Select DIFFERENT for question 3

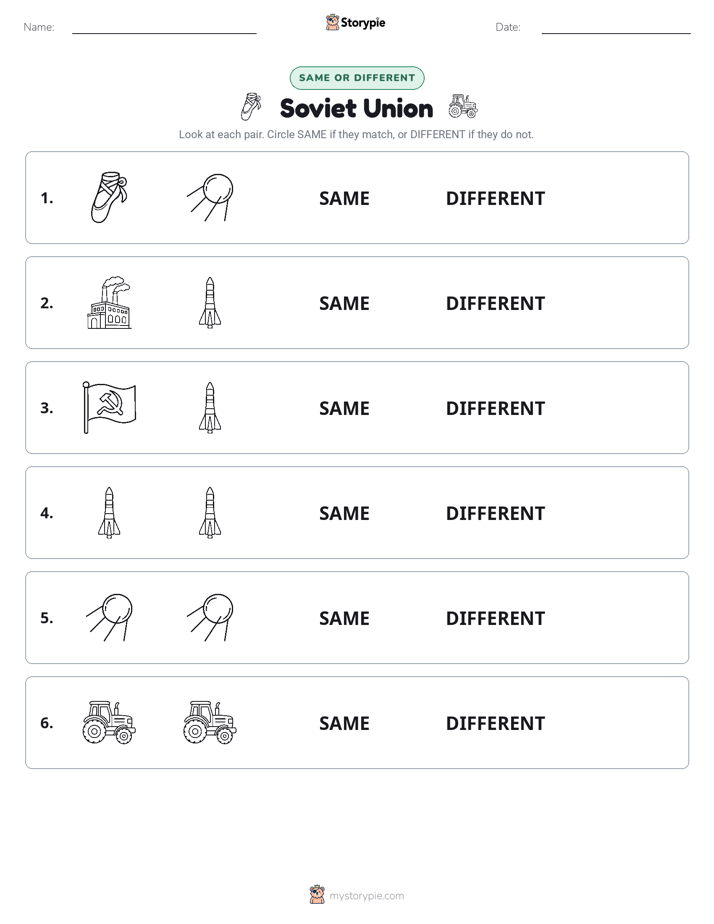495,408
